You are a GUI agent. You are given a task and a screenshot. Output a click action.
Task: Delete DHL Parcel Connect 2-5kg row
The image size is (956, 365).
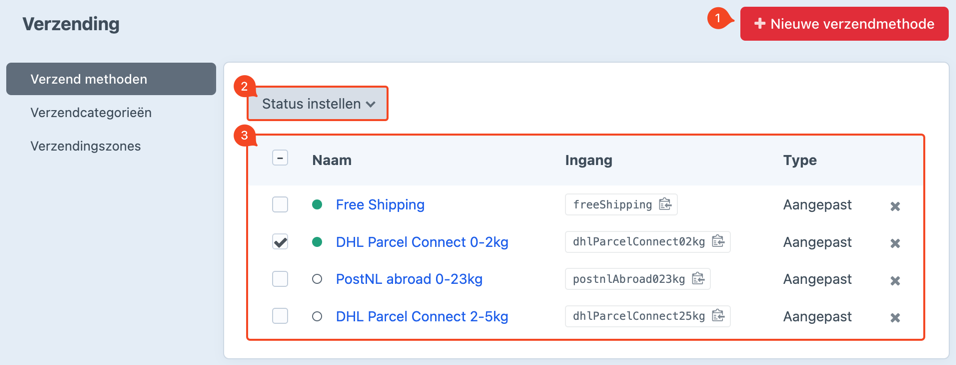tap(895, 317)
